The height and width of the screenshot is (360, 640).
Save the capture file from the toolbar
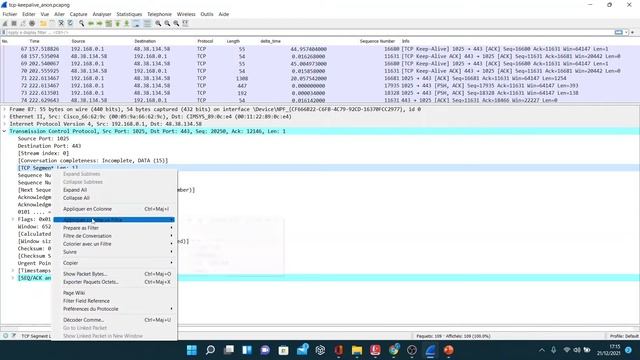(52, 24)
